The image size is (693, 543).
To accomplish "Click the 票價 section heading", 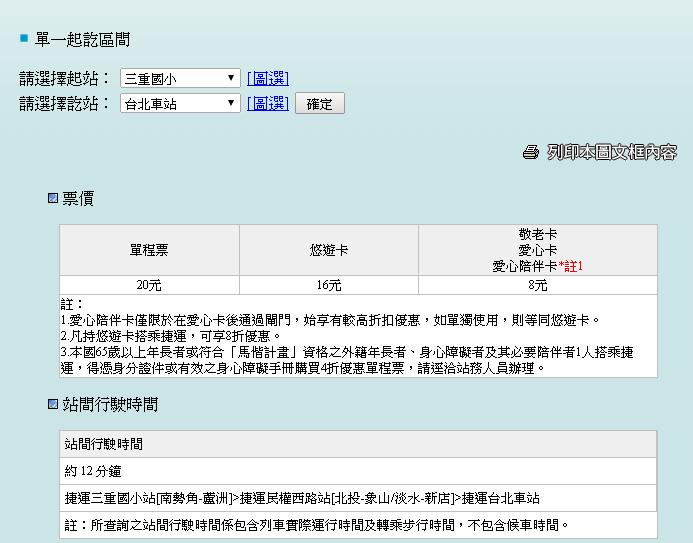I will pyautogui.click(x=78, y=198).
